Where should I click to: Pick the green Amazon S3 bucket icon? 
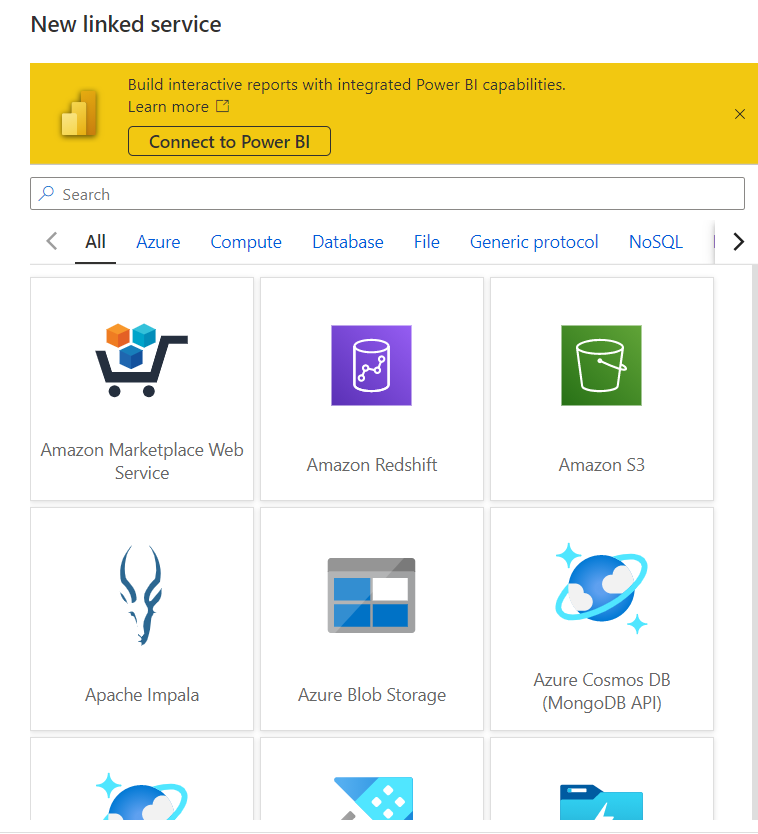pos(601,365)
